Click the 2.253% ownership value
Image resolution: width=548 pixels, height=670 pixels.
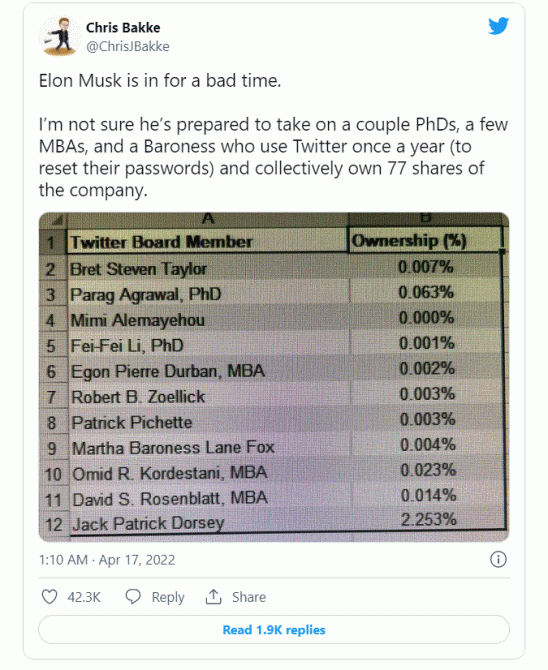[428, 520]
